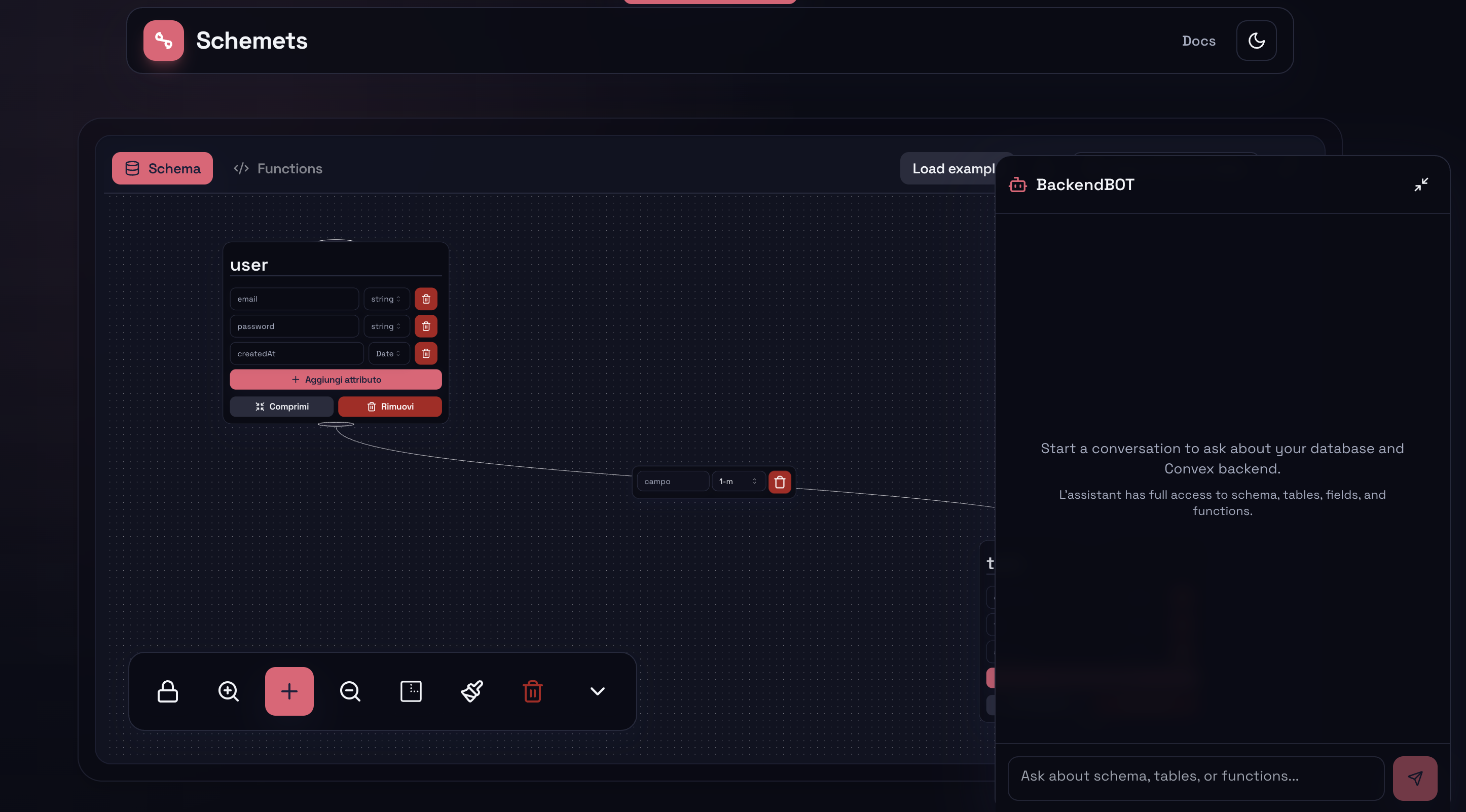Expand the toolbar chevron down arrow
Viewport: 1466px width, 812px height.
click(x=597, y=691)
